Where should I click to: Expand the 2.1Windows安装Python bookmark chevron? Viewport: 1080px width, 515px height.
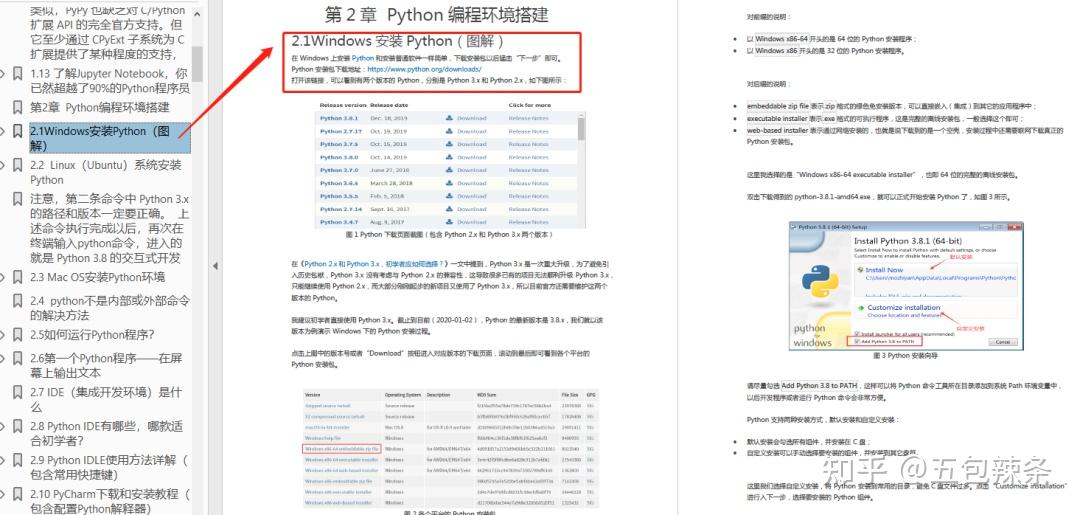(x=3, y=131)
